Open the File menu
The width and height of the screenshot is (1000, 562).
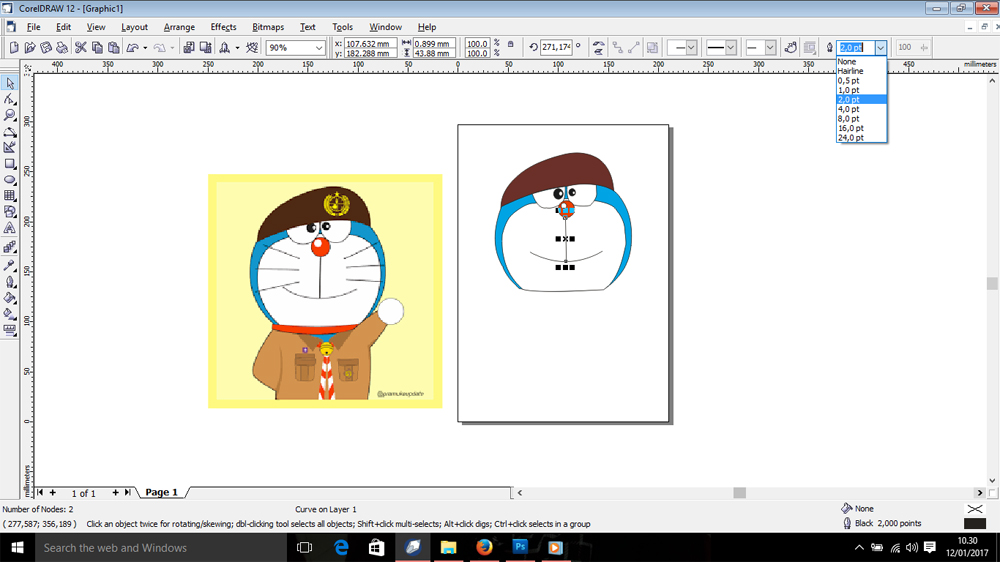pyautogui.click(x=33, y=27)
